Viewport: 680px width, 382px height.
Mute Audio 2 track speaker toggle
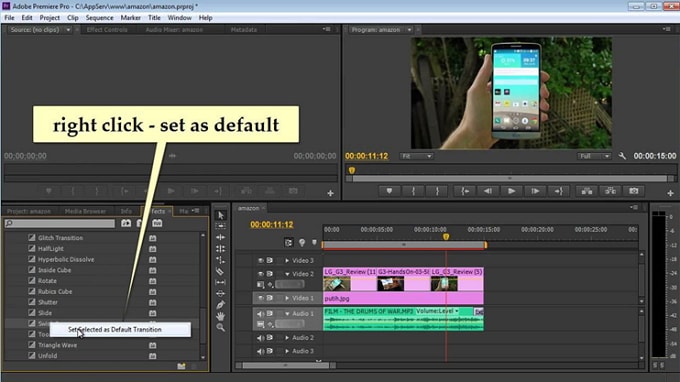(260, 338)
